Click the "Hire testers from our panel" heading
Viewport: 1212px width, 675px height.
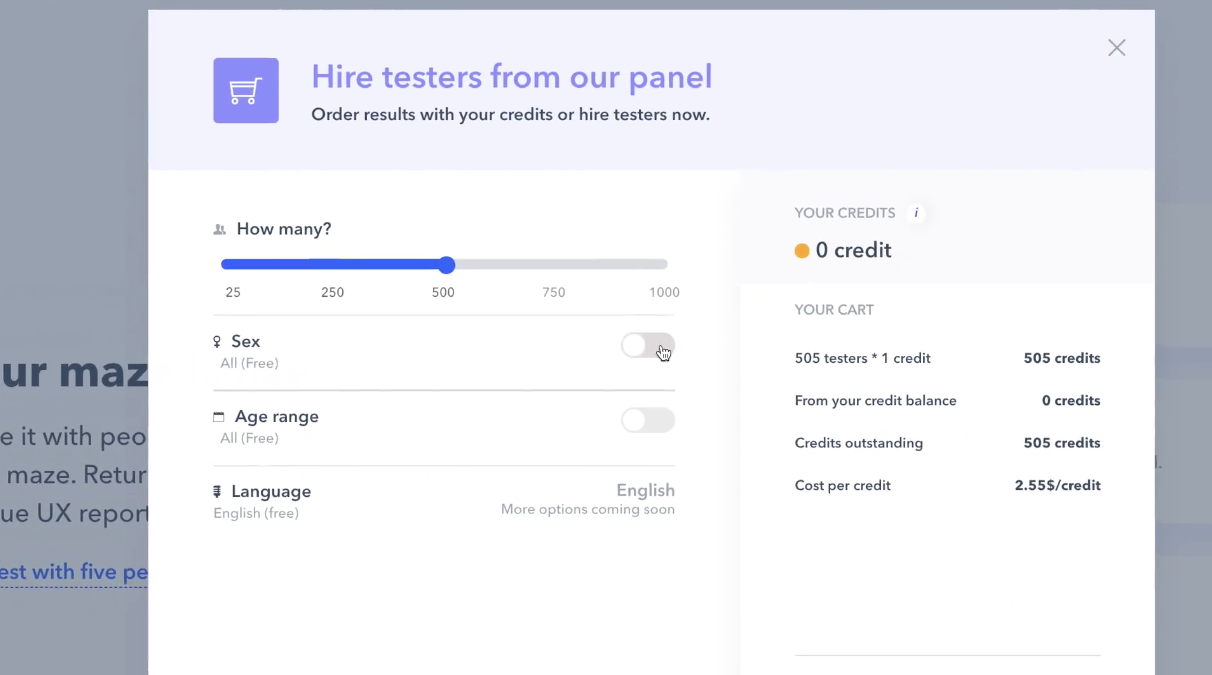coord(511,77)
